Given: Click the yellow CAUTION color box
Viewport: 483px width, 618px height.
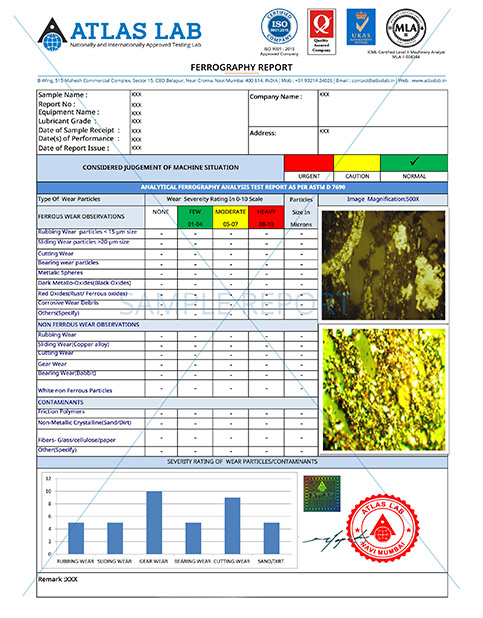Looking at the screenshot, I should pyautogui.click(x=357, y=163).
